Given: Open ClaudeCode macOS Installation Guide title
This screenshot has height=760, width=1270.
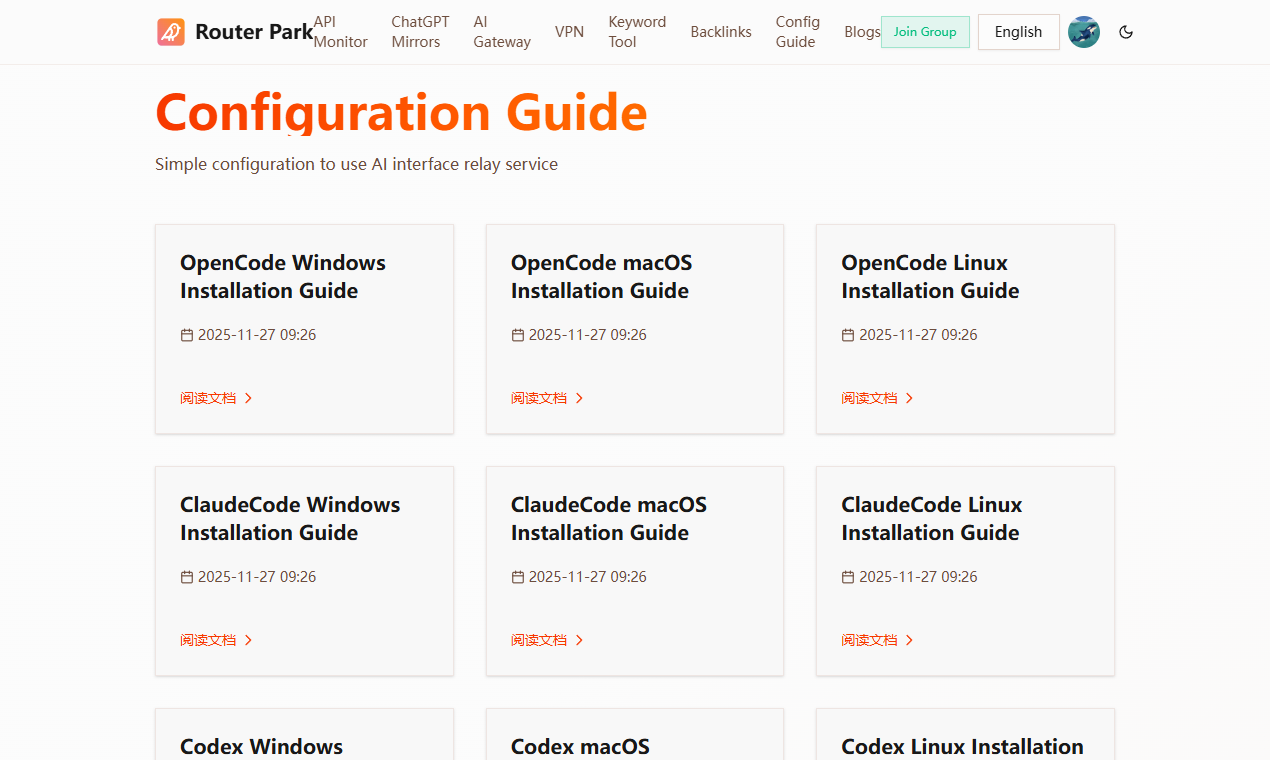Looking at the screenshot, I should 609,519.
